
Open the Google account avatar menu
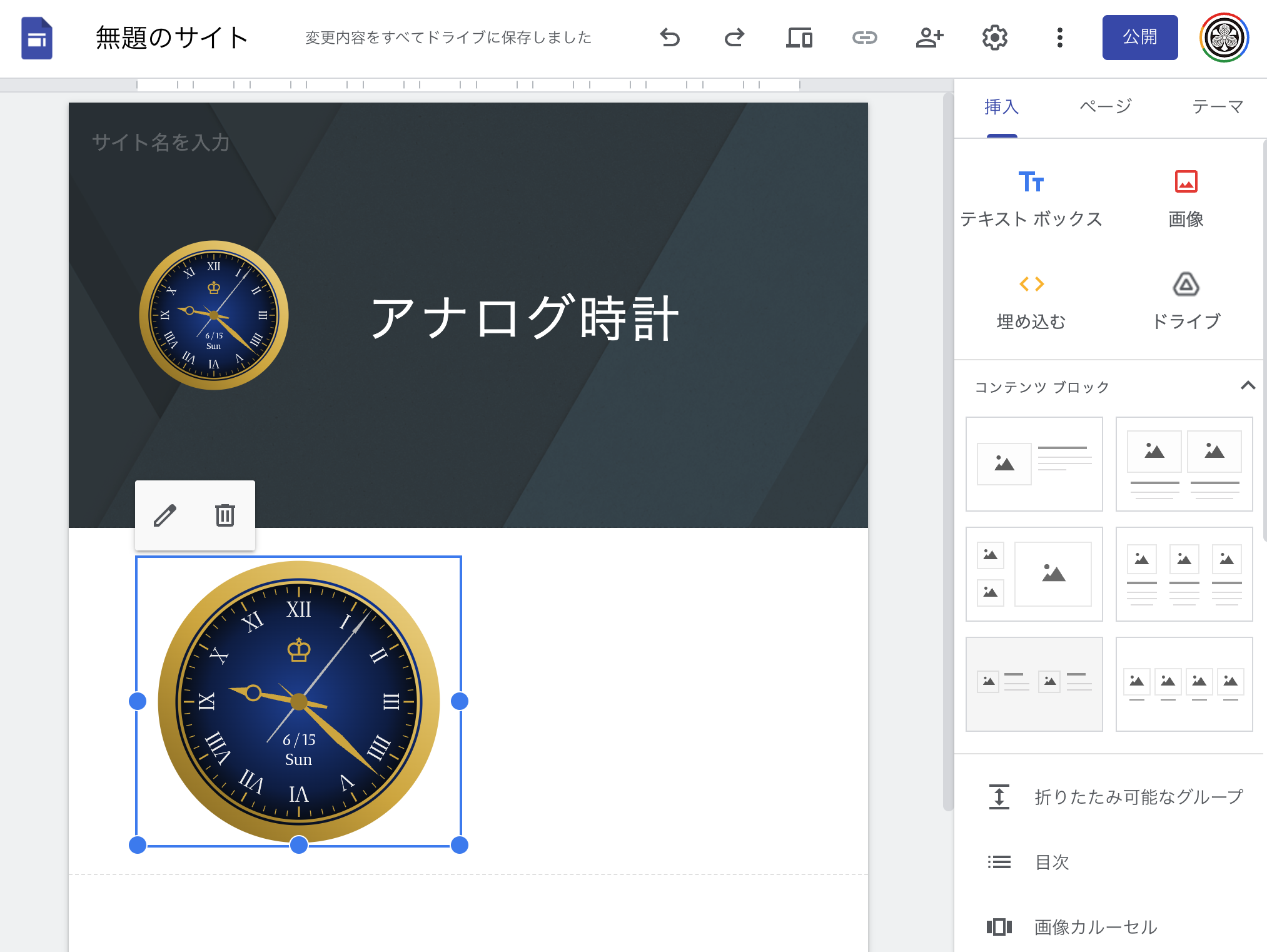pyautogui.click(x=1224, y=38)
